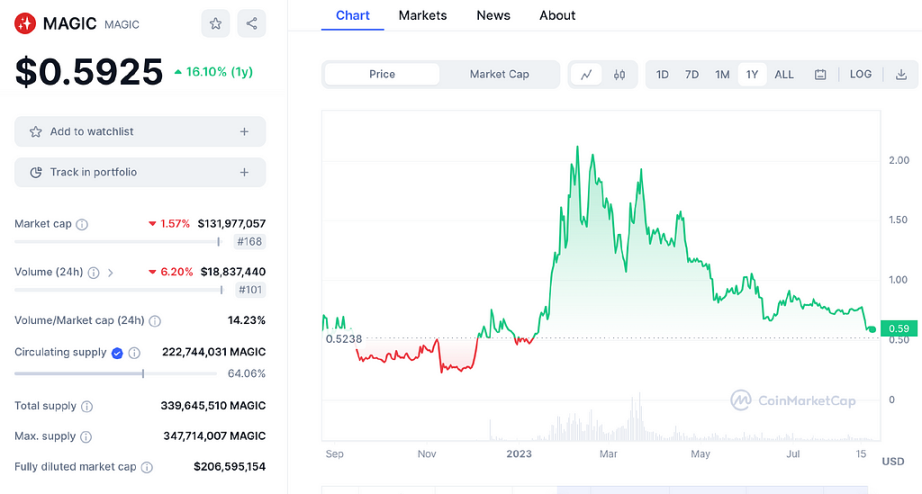
Task: Click the 14.23% volume ratio value
Action: [246, 320]
